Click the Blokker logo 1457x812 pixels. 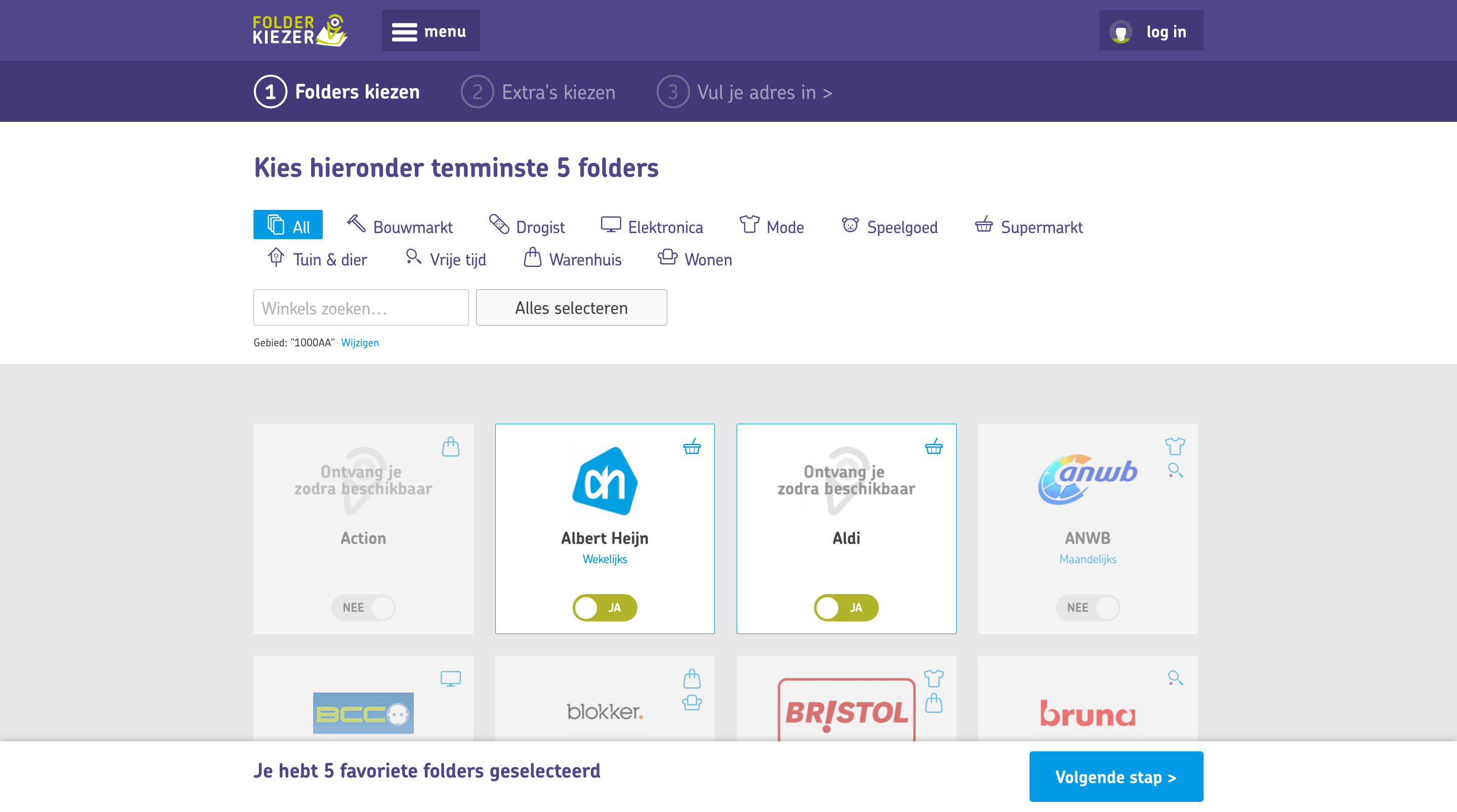tap(605, 711)
